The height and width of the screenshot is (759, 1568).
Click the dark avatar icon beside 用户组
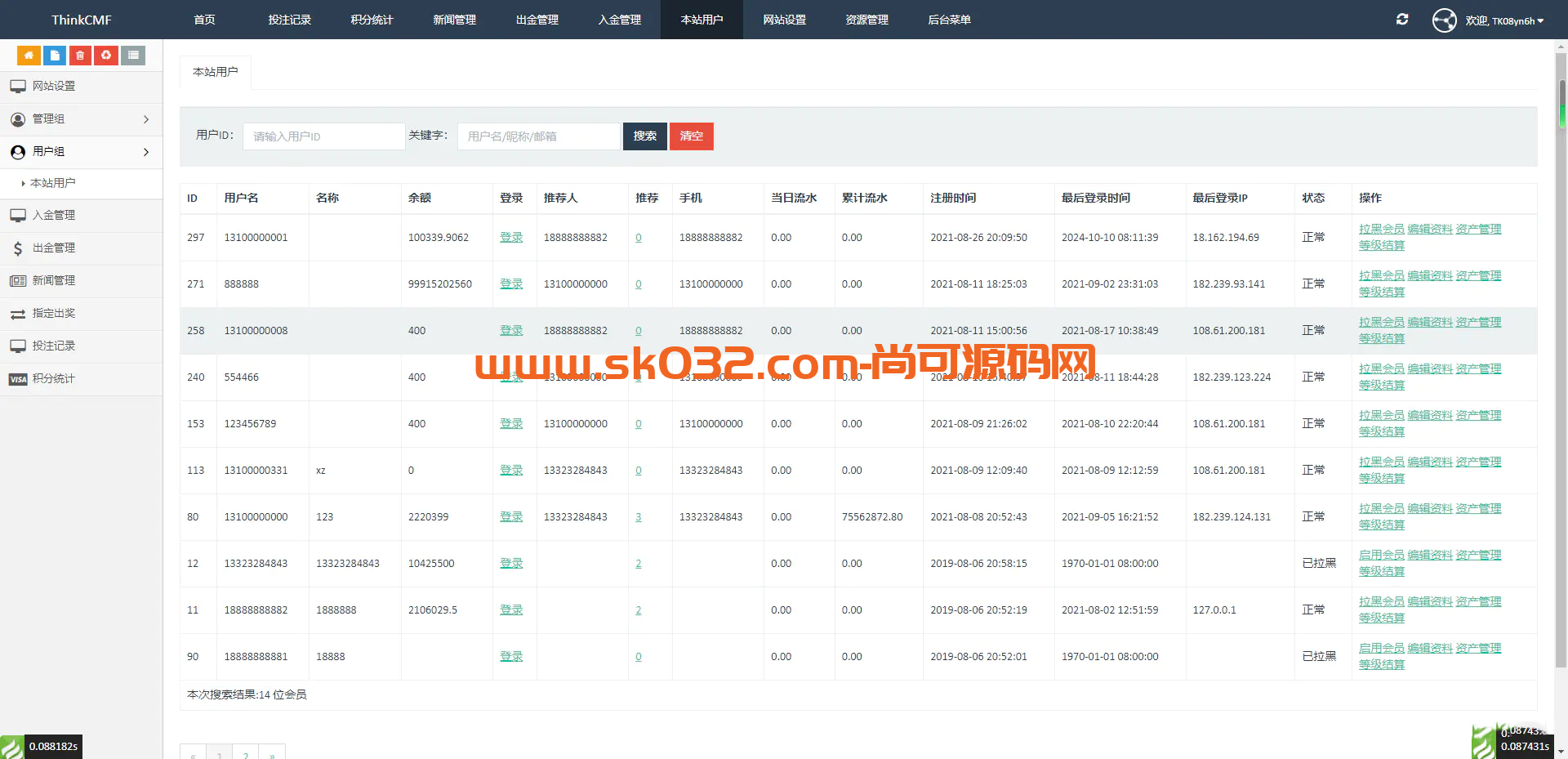(18, 152)
